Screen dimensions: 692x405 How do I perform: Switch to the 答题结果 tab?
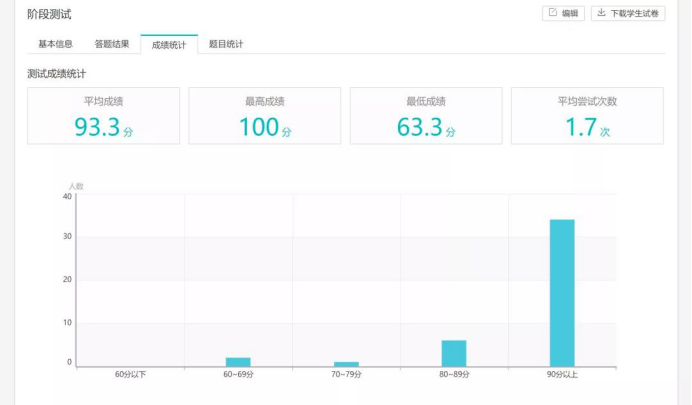pyautogui.click(x=112, y=44)
